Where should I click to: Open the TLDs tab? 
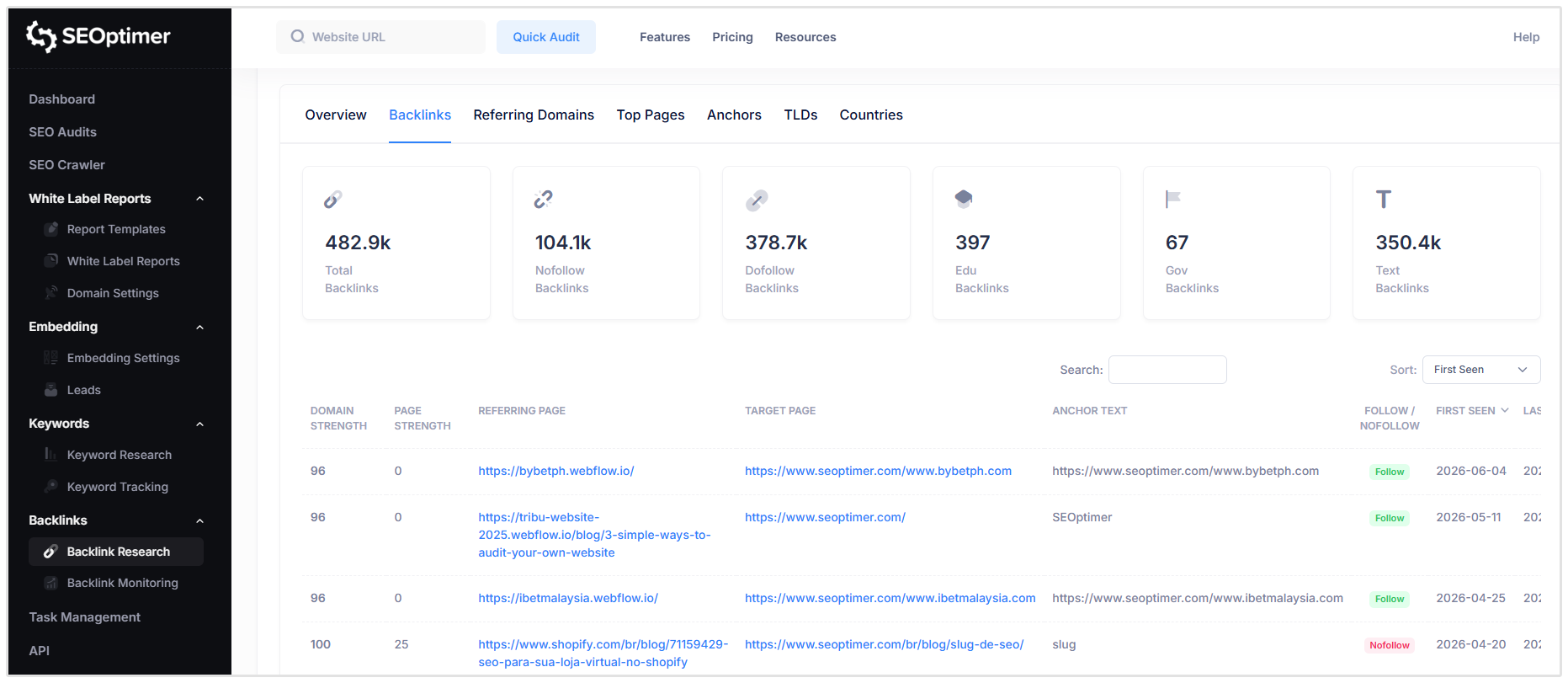point(800,115)
